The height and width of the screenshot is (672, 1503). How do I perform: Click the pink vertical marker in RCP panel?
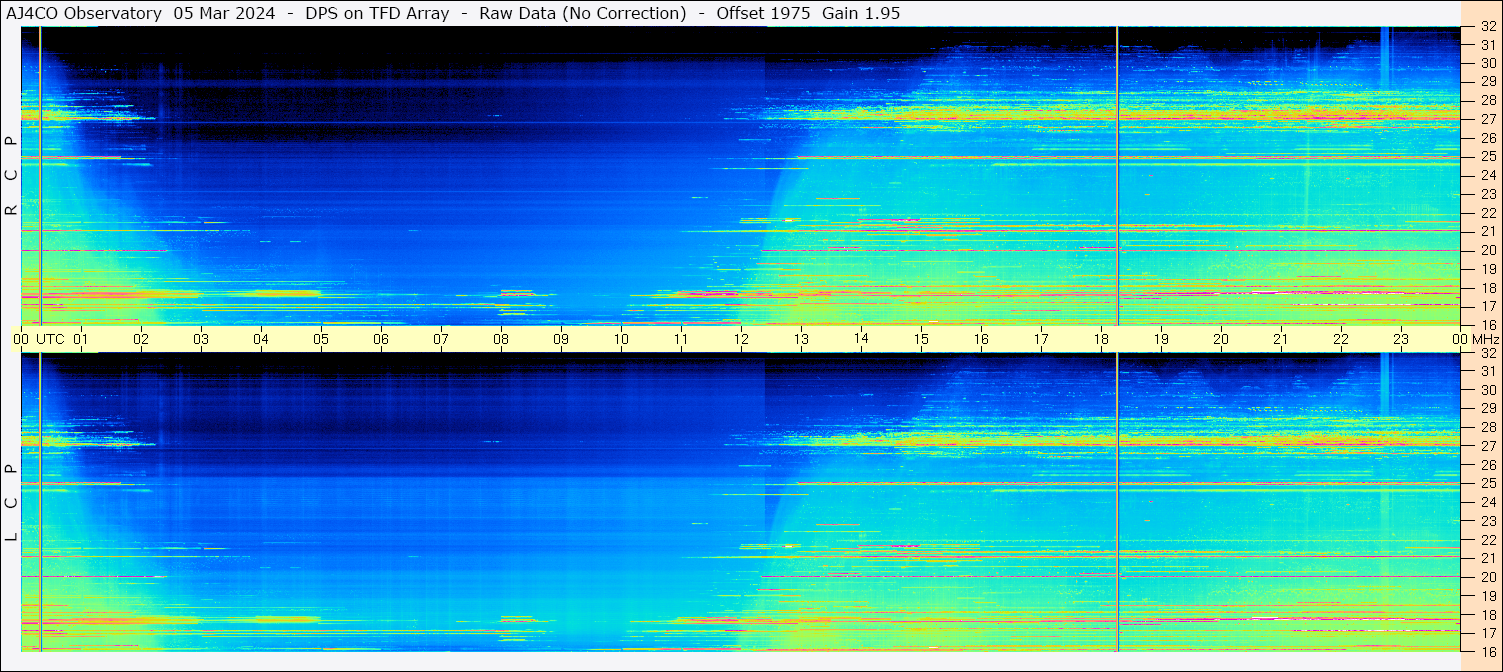1117,175
